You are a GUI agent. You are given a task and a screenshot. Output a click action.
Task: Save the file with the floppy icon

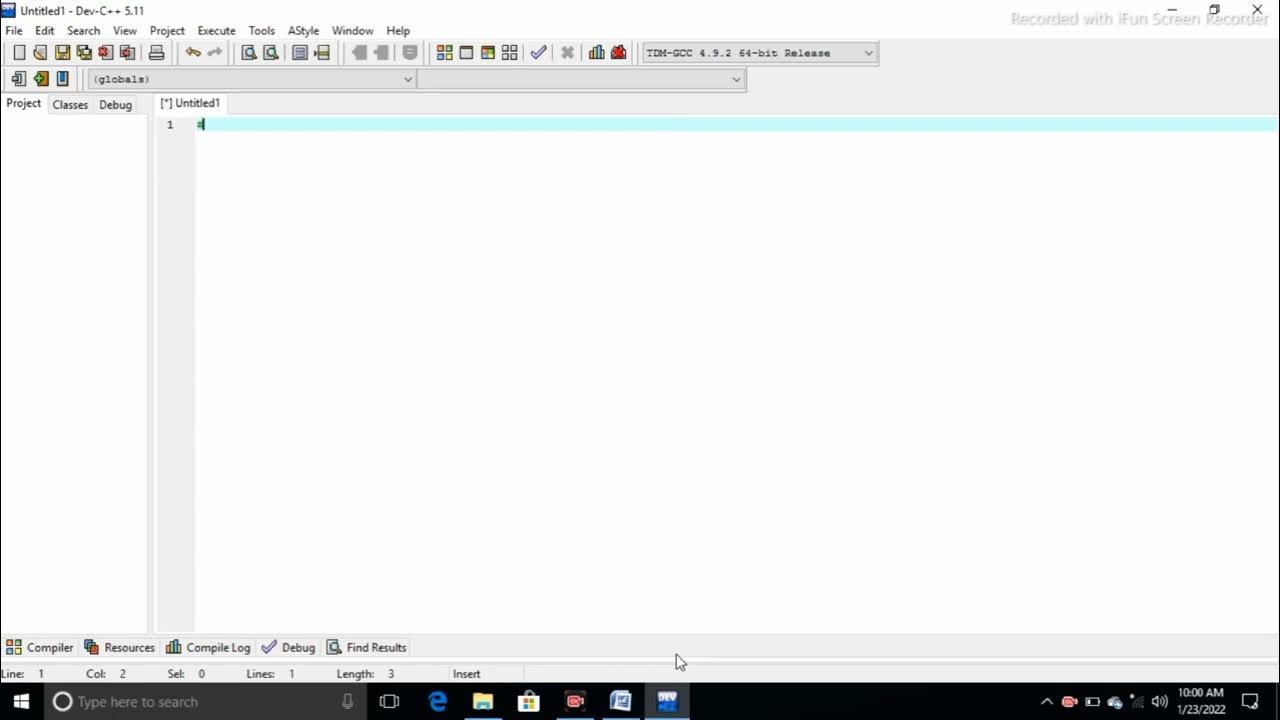pos(62,53)
